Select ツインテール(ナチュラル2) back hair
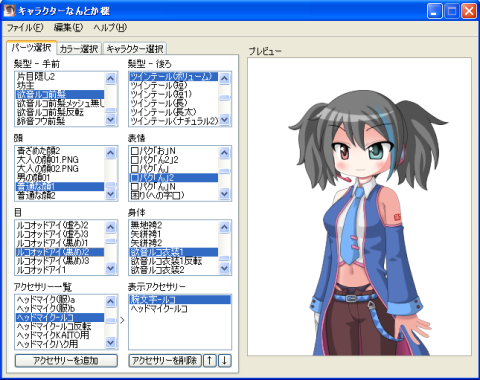480x380 pixels. [174, 121]
